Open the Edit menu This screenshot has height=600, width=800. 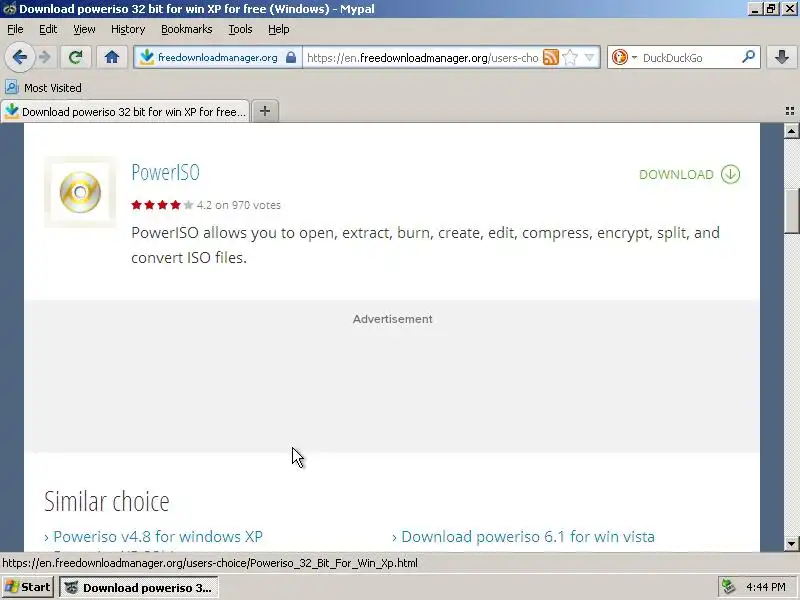point(48,29)
